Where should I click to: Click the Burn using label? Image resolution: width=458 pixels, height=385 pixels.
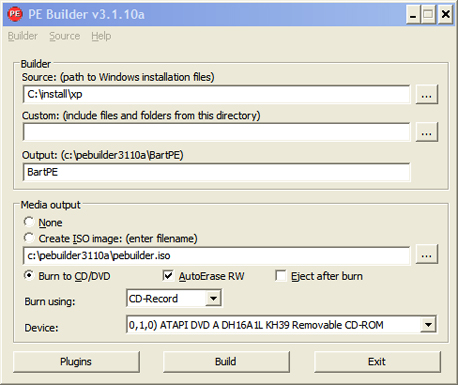click(x=50, y=302)
